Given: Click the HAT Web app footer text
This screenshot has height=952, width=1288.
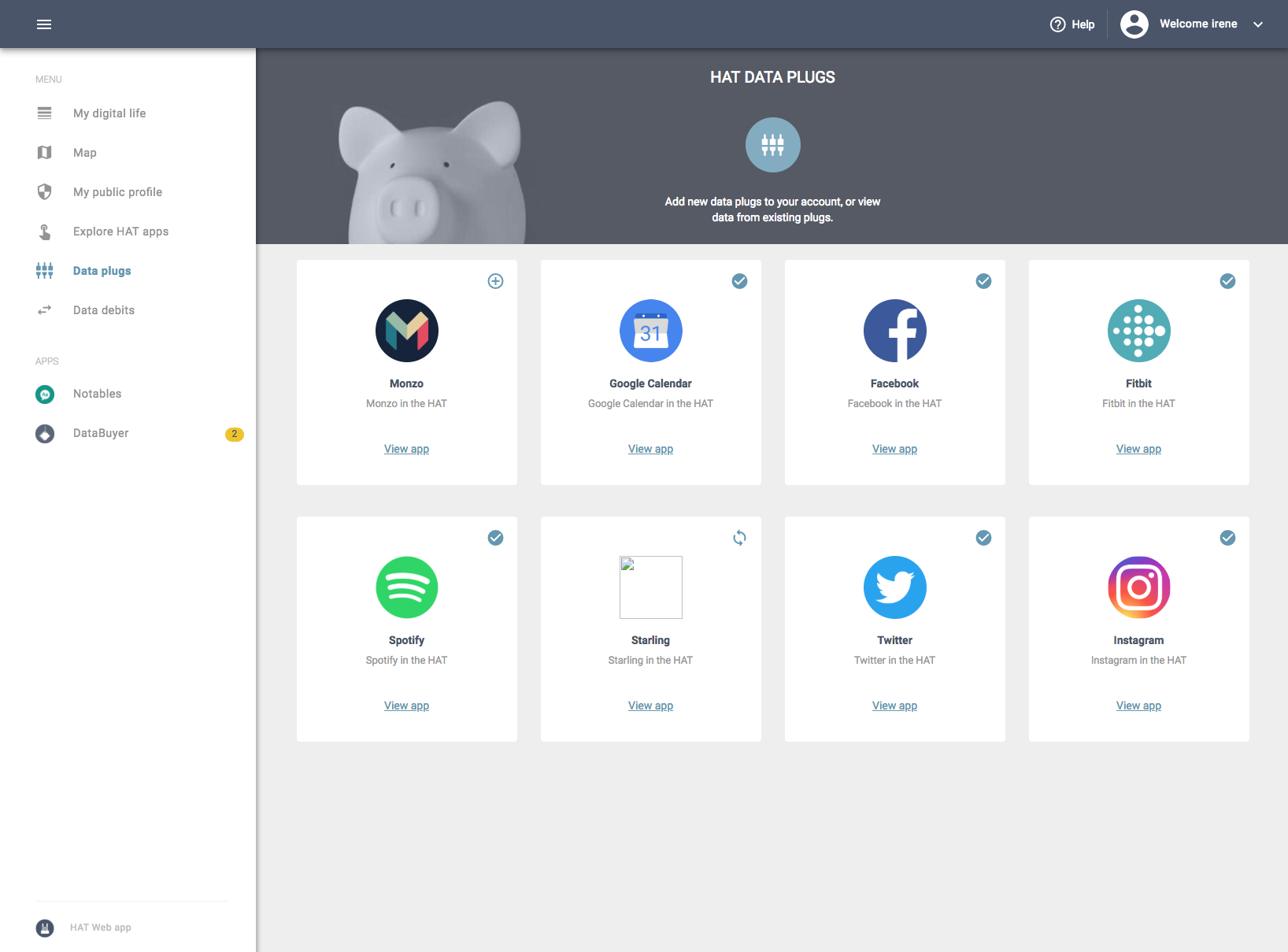Looking at the screenshot, I should point(101,928).
